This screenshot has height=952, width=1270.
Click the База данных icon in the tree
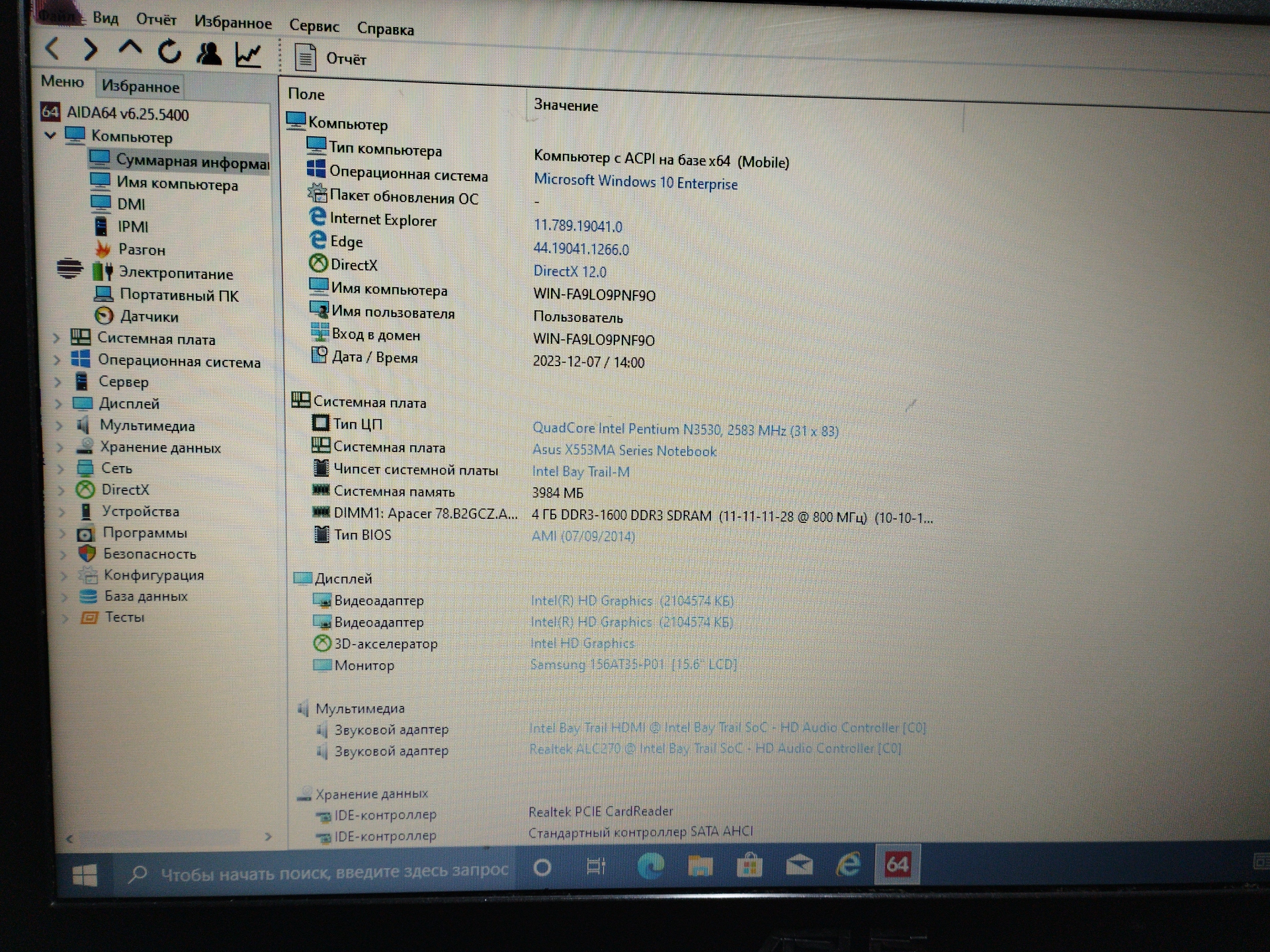88,596
